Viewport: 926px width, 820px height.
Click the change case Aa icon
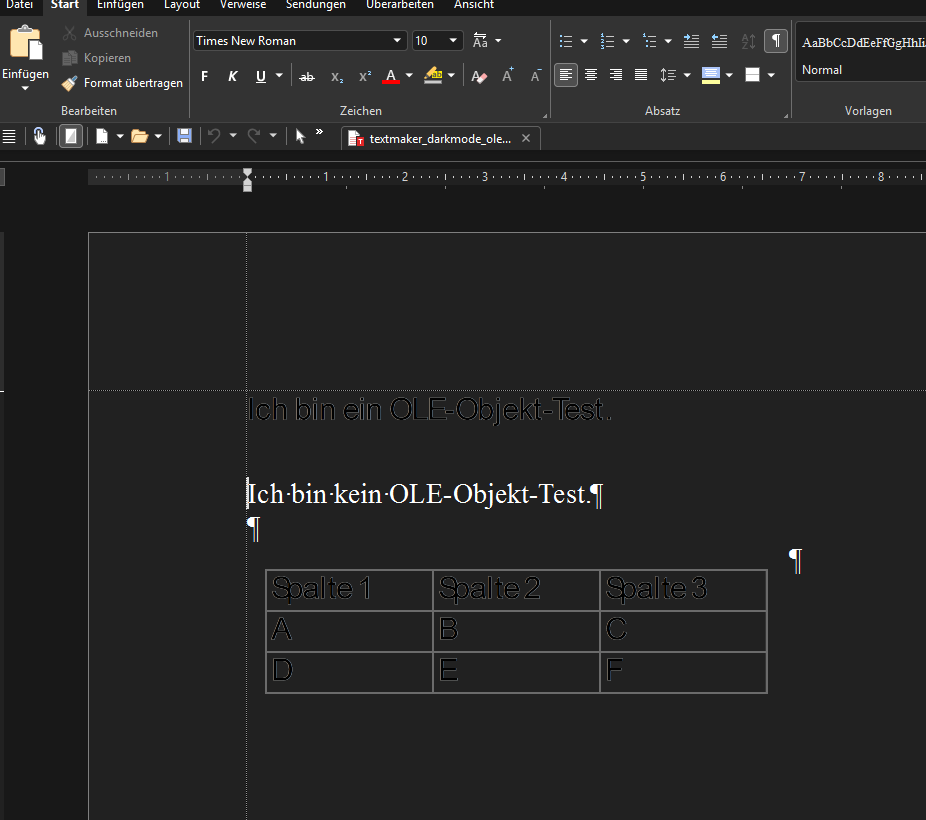[480, 41]
